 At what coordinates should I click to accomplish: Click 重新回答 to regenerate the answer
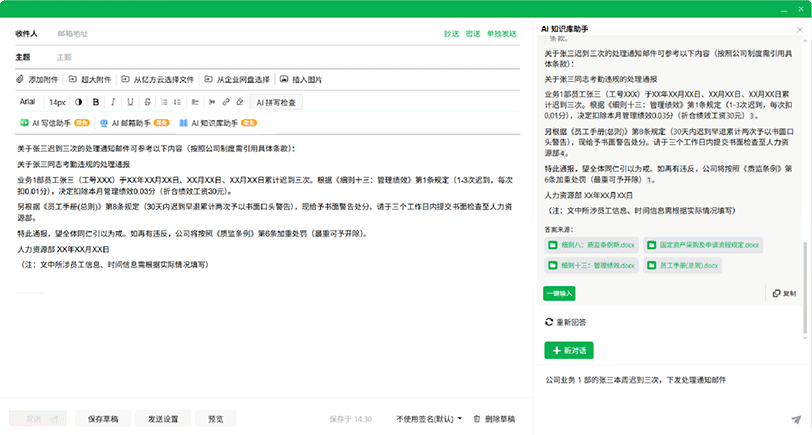(565, 322)
